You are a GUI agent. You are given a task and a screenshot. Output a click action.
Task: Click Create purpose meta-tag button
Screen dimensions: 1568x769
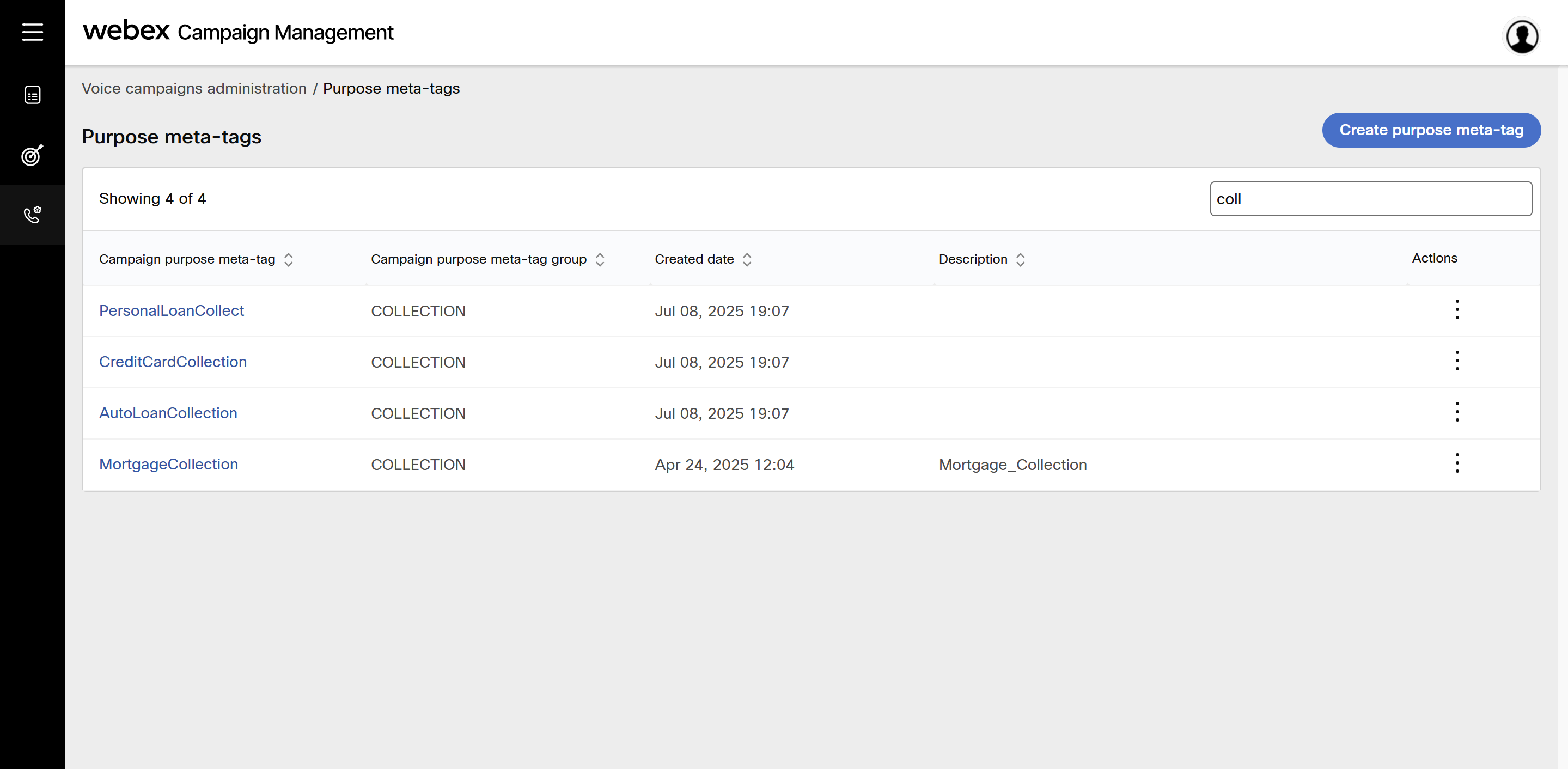tap(1430, 130)
